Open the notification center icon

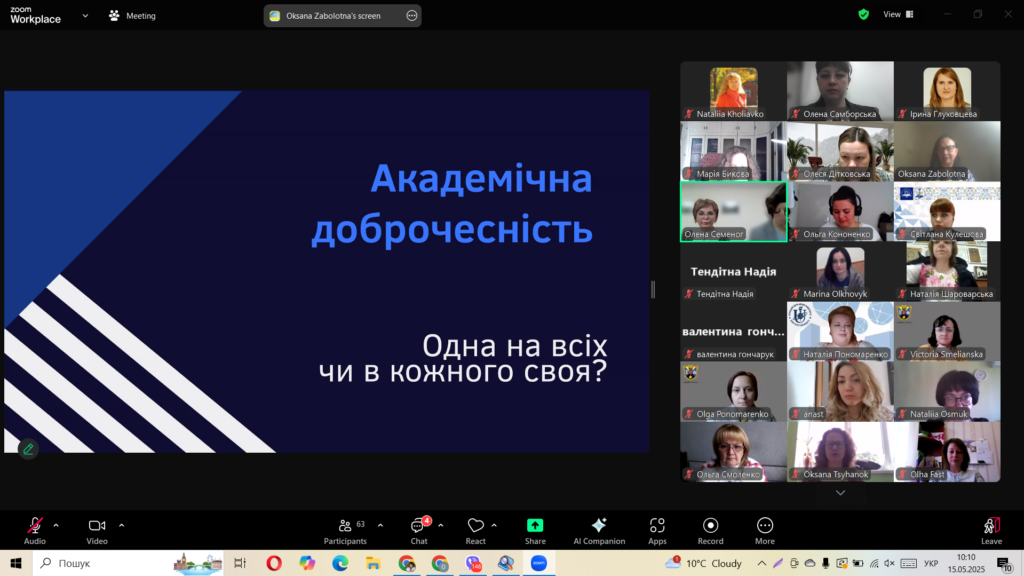pos(1004,563)
